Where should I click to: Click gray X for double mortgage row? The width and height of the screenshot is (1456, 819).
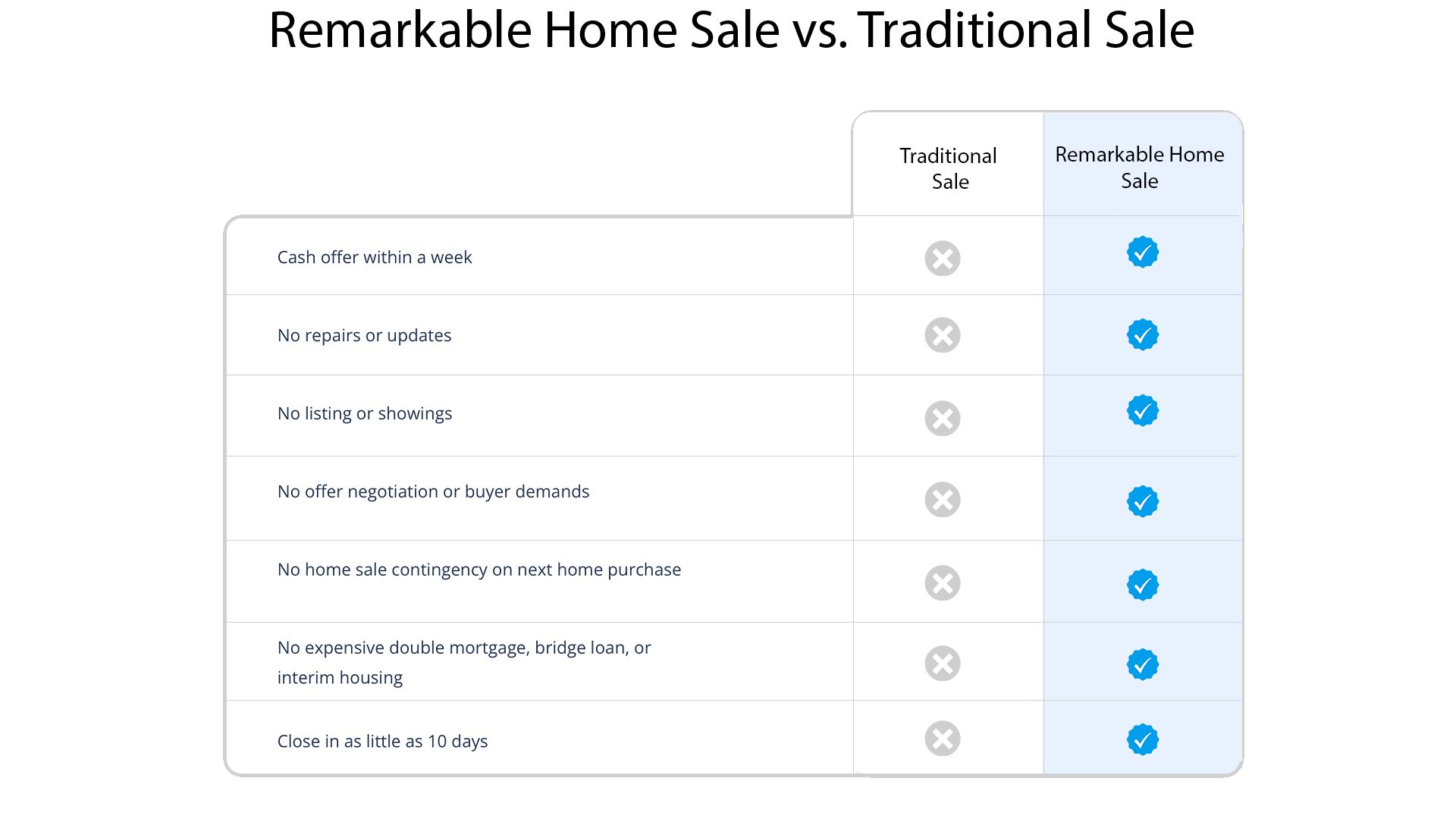coord(943,664)
